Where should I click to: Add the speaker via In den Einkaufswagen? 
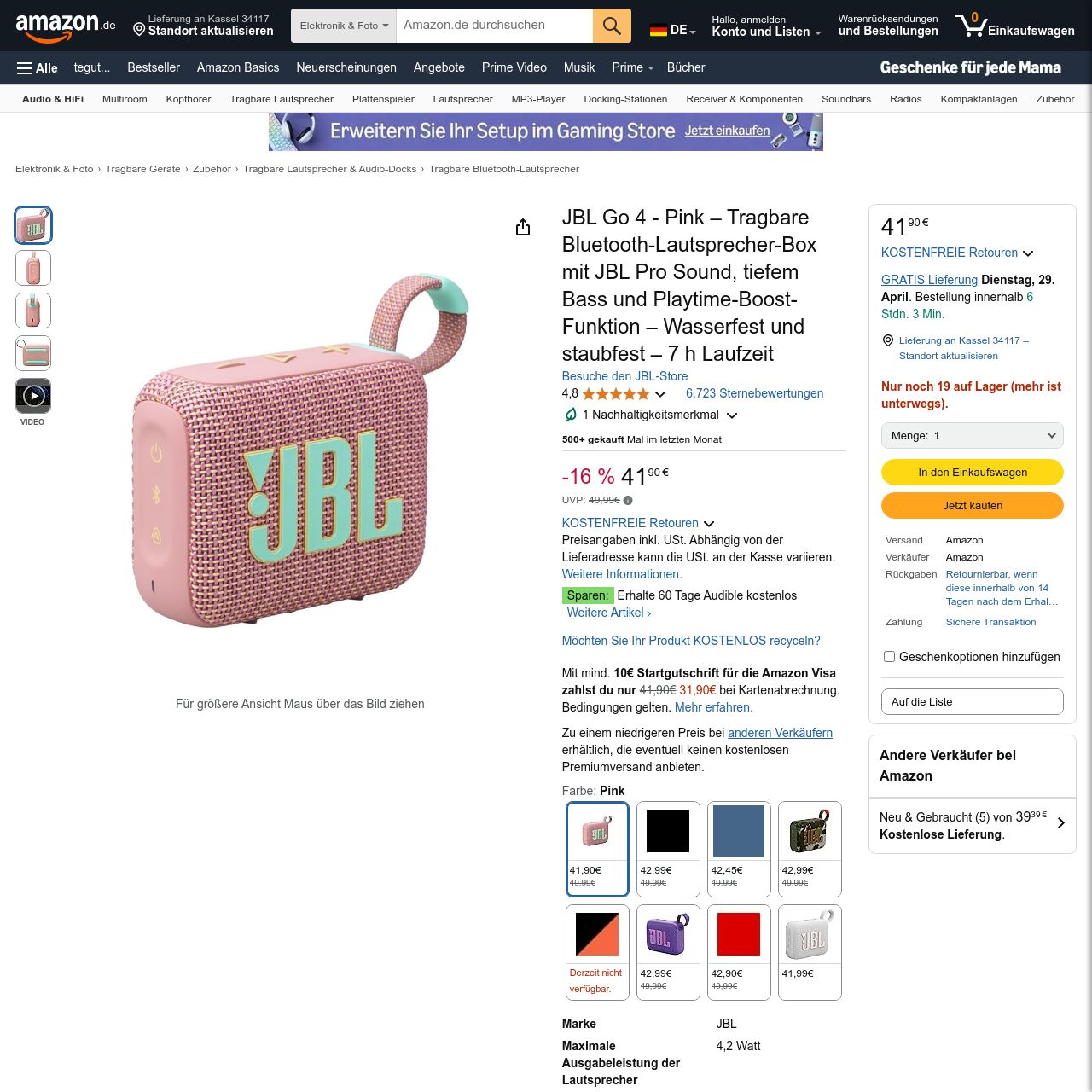(973, 472)
